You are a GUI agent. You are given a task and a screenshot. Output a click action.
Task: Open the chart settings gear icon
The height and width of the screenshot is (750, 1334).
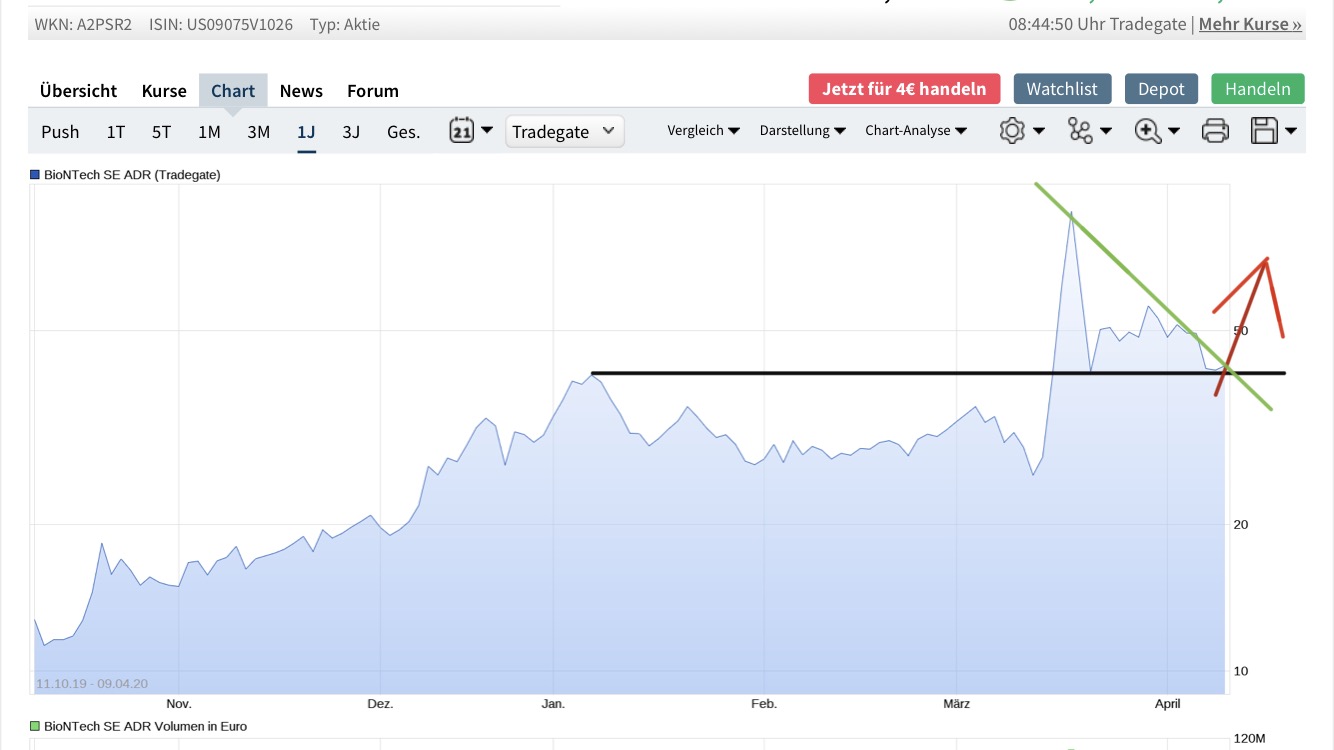[x=1021, y=131]
